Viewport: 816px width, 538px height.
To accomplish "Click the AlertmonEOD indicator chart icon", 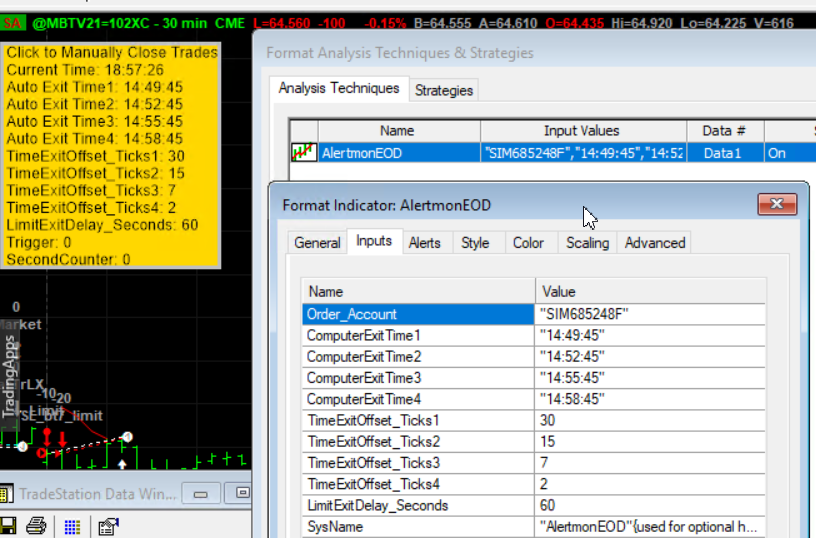I will click(x=304, y=153).
